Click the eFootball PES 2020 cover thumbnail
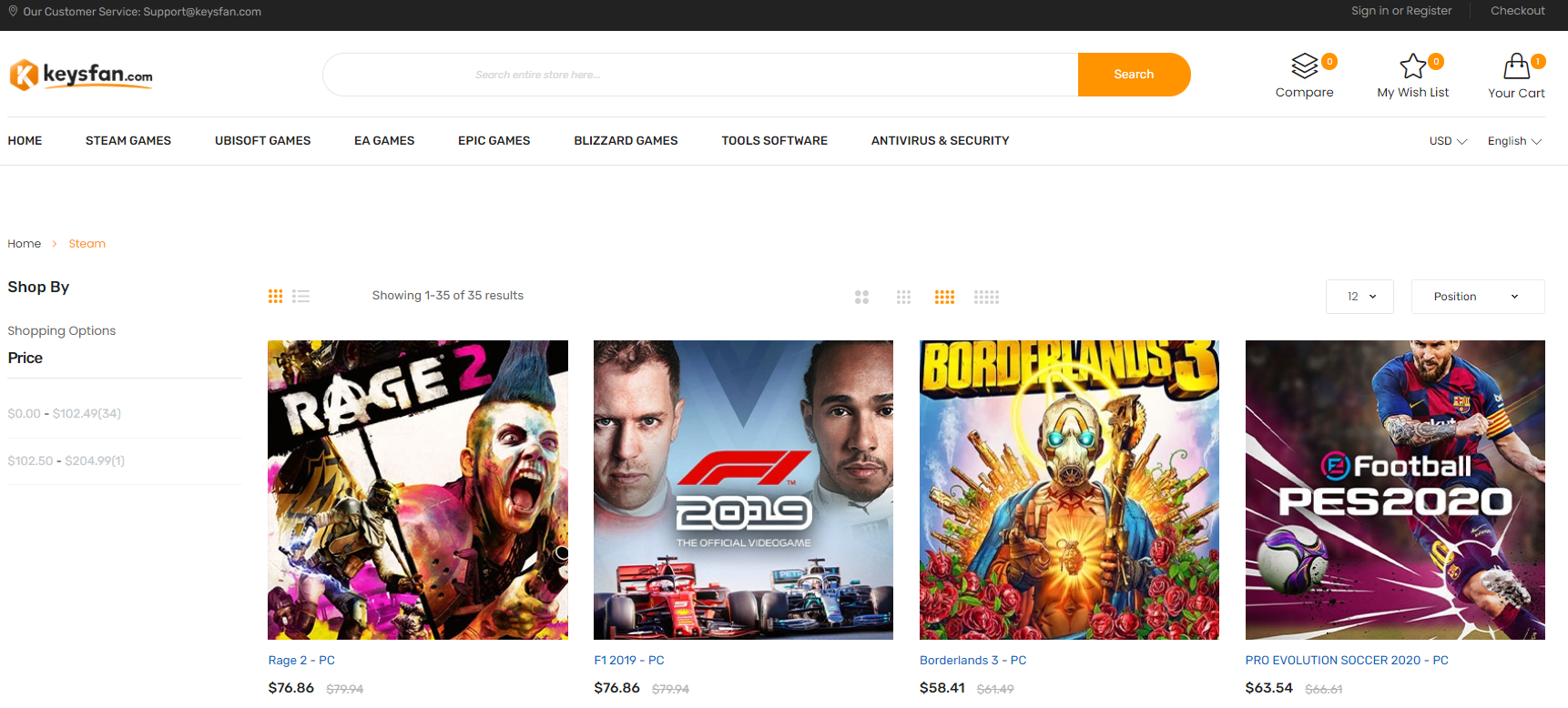Image resolution: width=1568 pixels, height=708 pixels. click(1395, 490)
